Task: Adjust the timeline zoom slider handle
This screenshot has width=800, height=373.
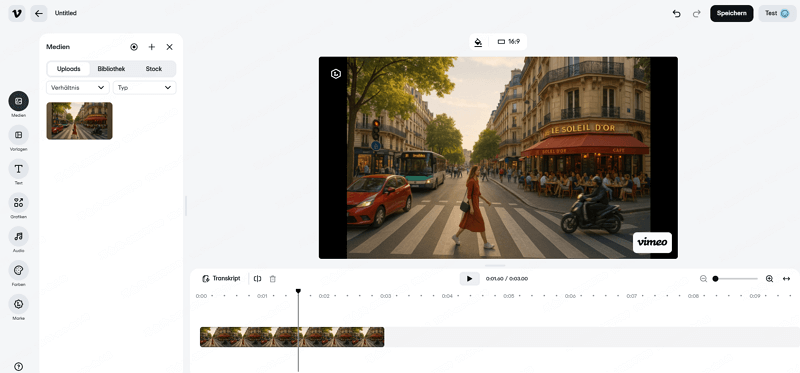Action: point(715,279)
